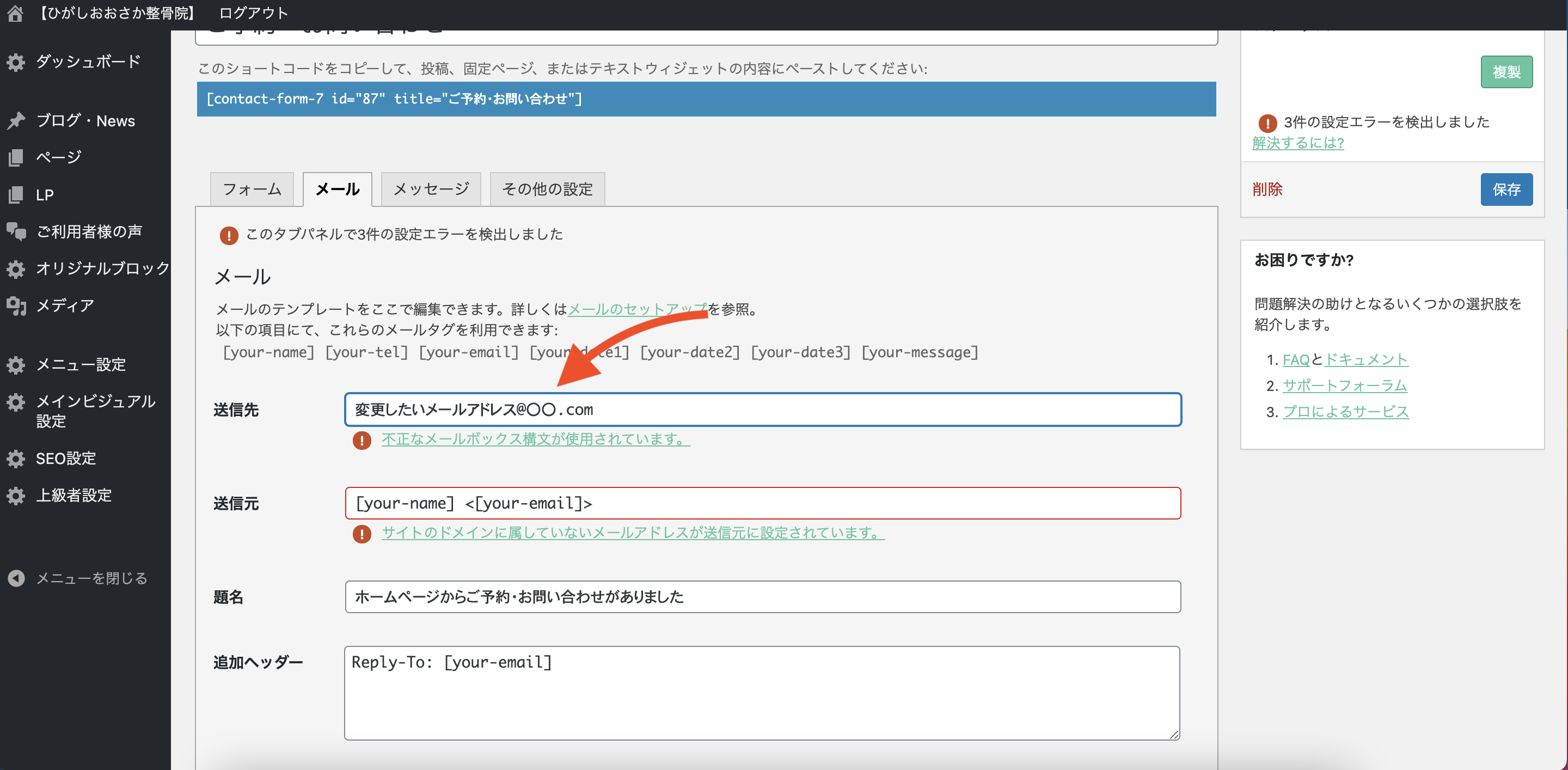Open the 解決するには? link

coord(1298,143)
